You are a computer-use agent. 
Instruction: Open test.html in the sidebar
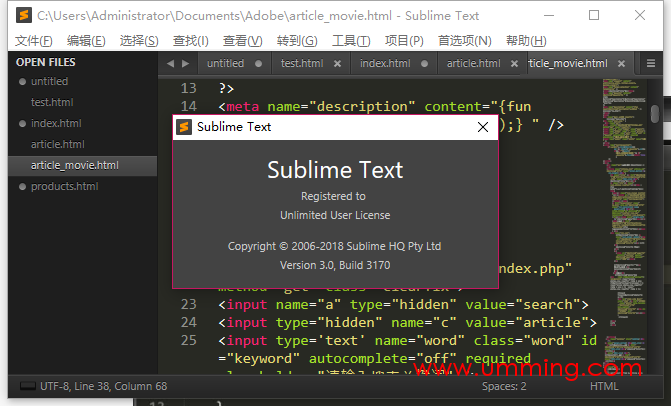point(52,103)
